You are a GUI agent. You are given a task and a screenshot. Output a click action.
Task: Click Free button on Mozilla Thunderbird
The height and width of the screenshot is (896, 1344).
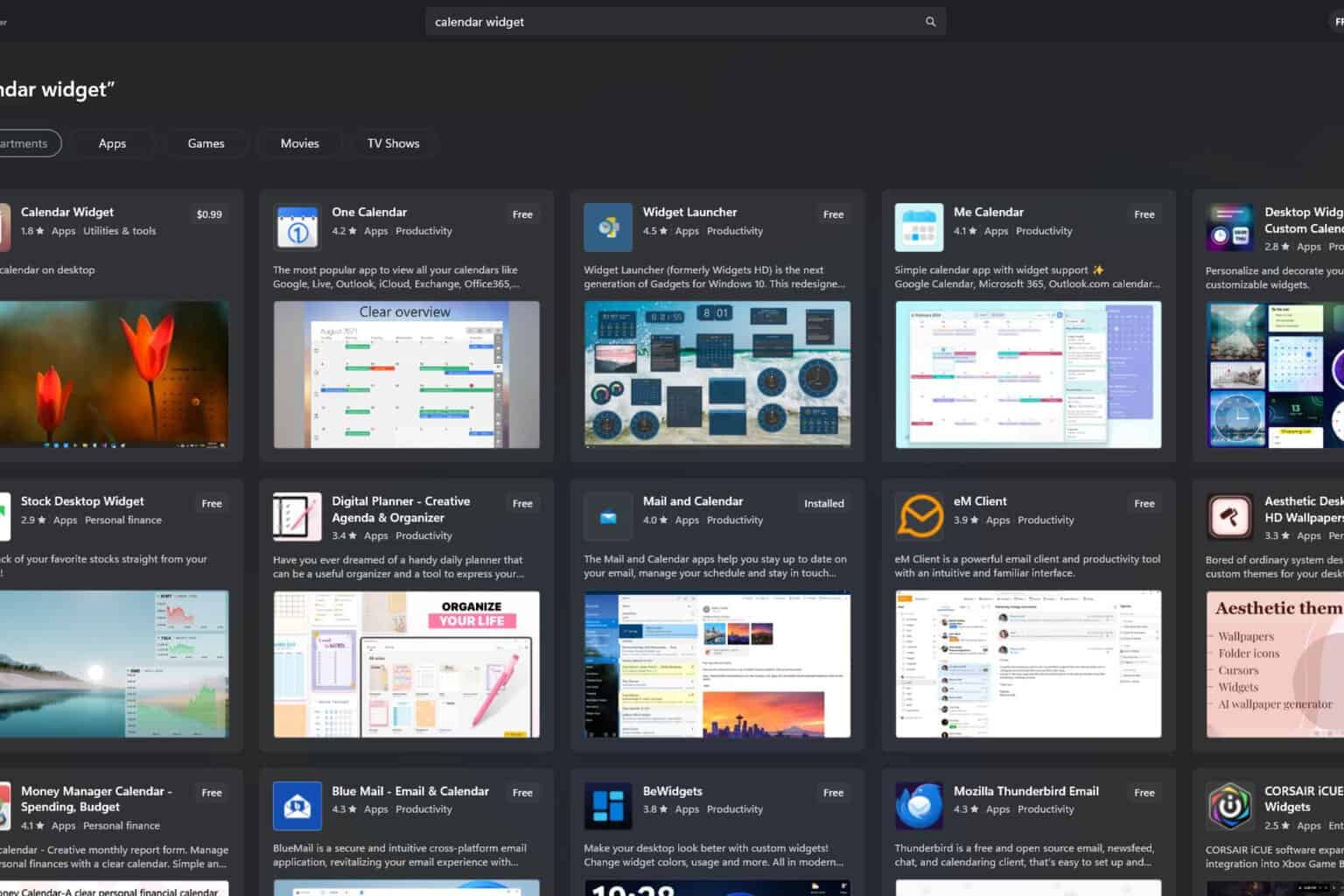point(1144,793)
